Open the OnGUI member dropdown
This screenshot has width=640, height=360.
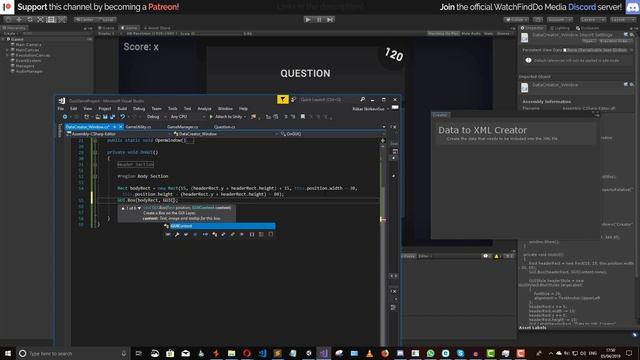(x=333, y=134)
